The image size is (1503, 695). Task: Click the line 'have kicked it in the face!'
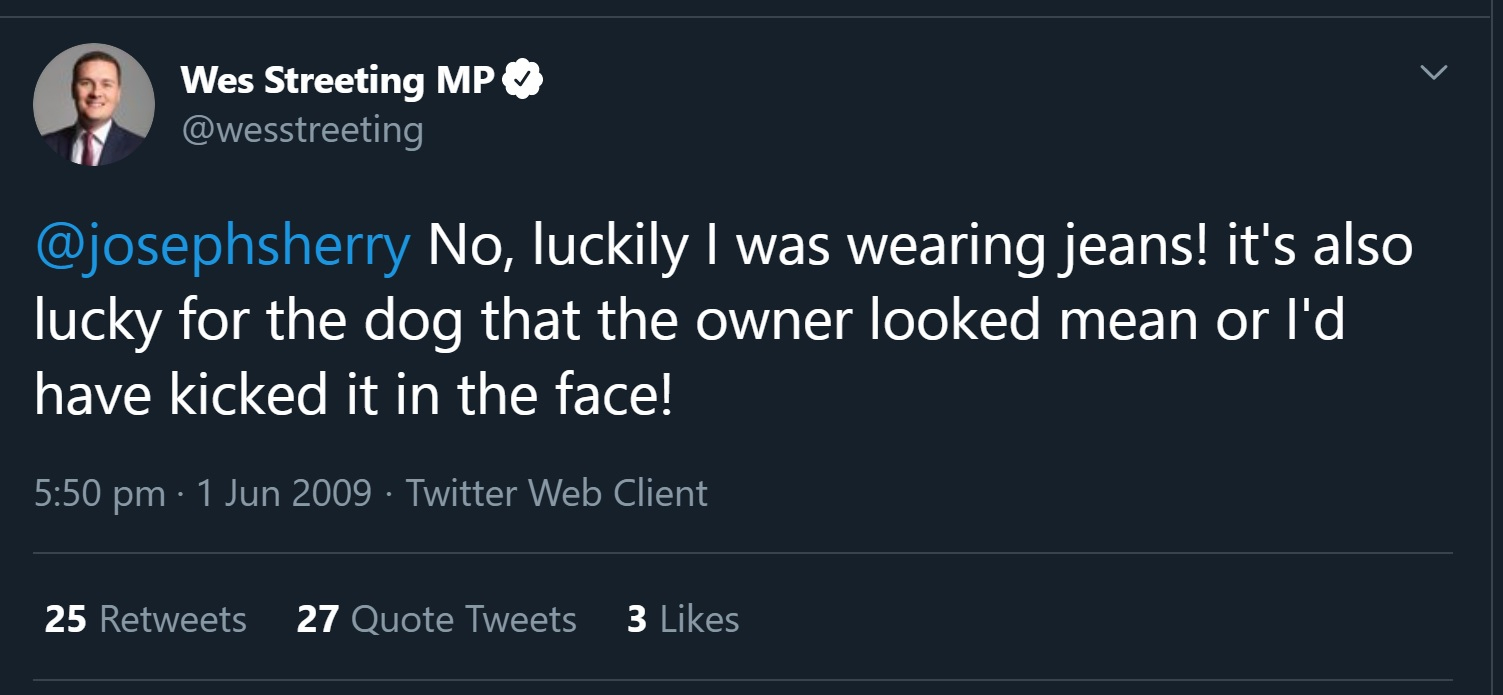pyautogui.click(x=353, y=395)
